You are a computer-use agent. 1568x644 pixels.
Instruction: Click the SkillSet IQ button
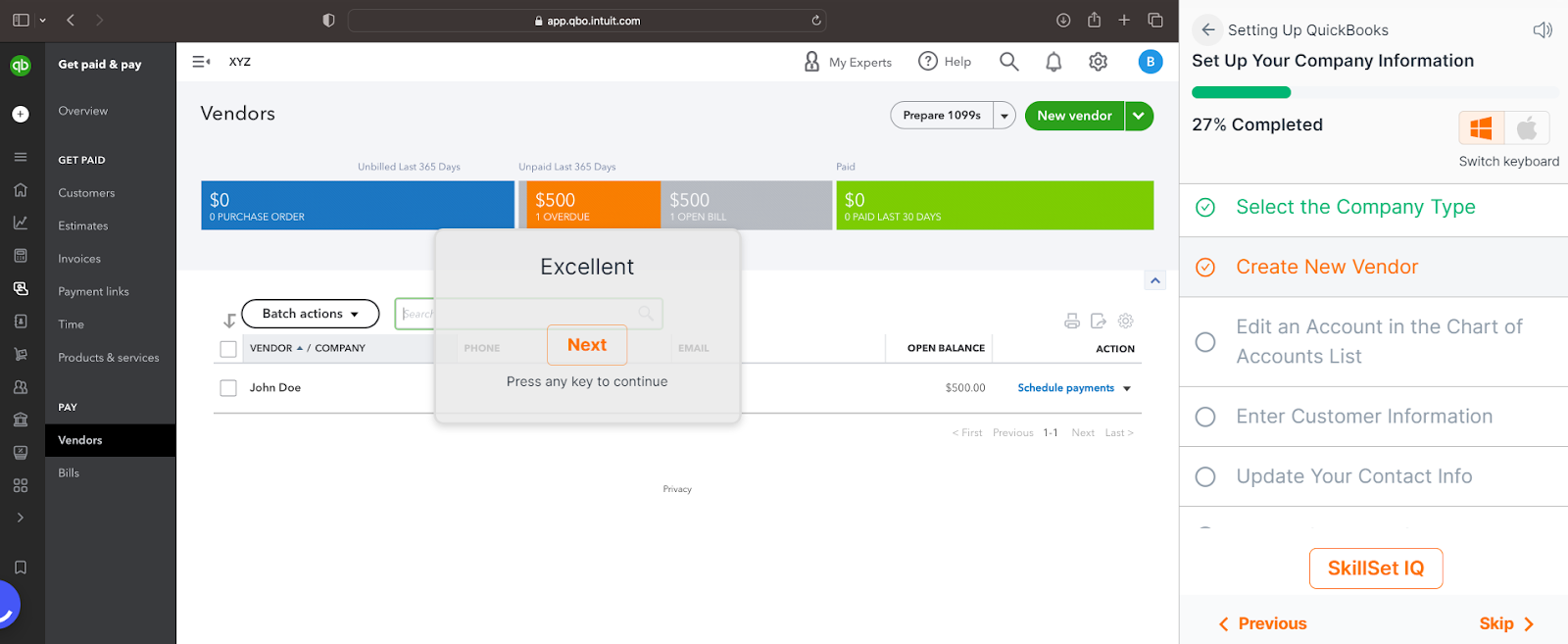1376,569
